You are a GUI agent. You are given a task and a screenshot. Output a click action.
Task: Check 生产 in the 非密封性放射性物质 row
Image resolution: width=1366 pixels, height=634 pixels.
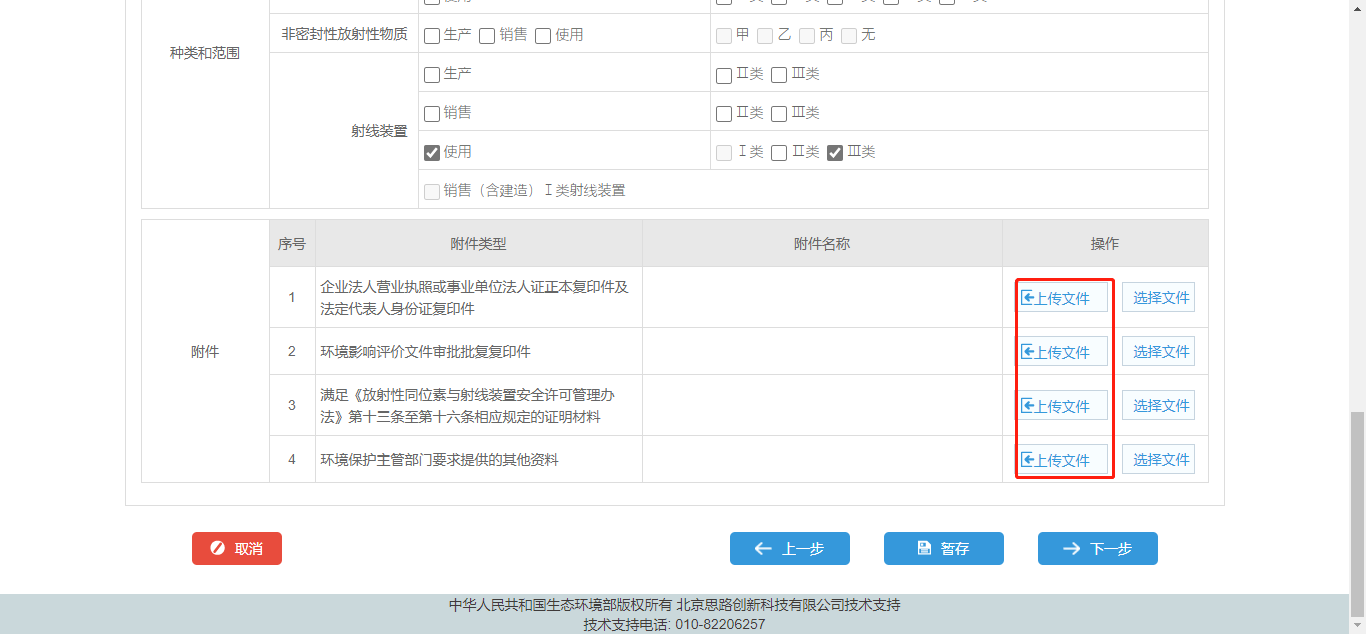432,36
